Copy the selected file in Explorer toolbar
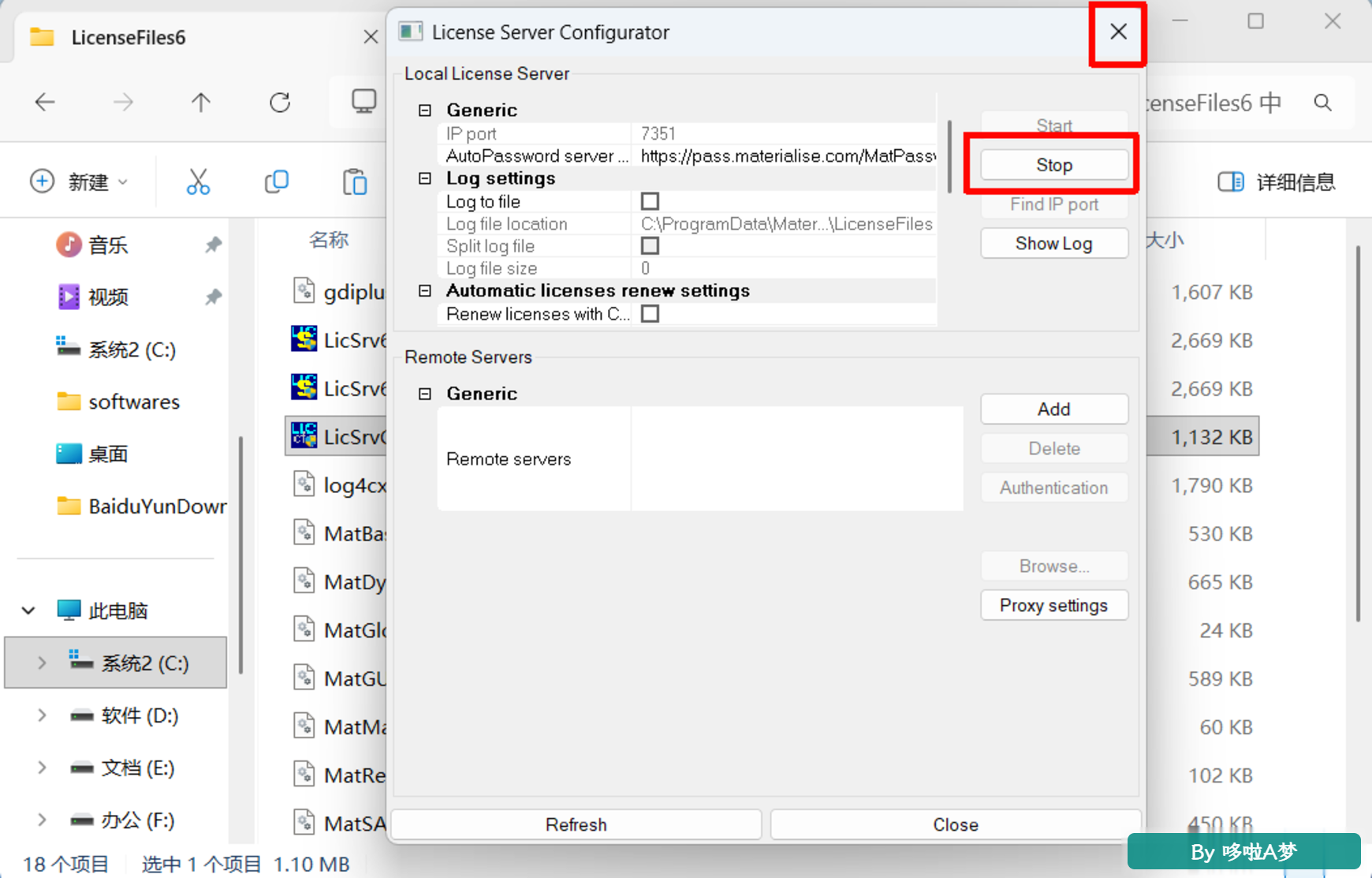 (x=276, y=181)
